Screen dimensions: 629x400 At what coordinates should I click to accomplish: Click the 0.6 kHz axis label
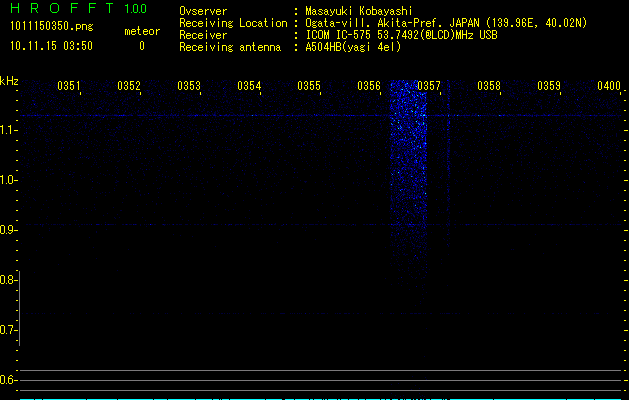(8, 380)
